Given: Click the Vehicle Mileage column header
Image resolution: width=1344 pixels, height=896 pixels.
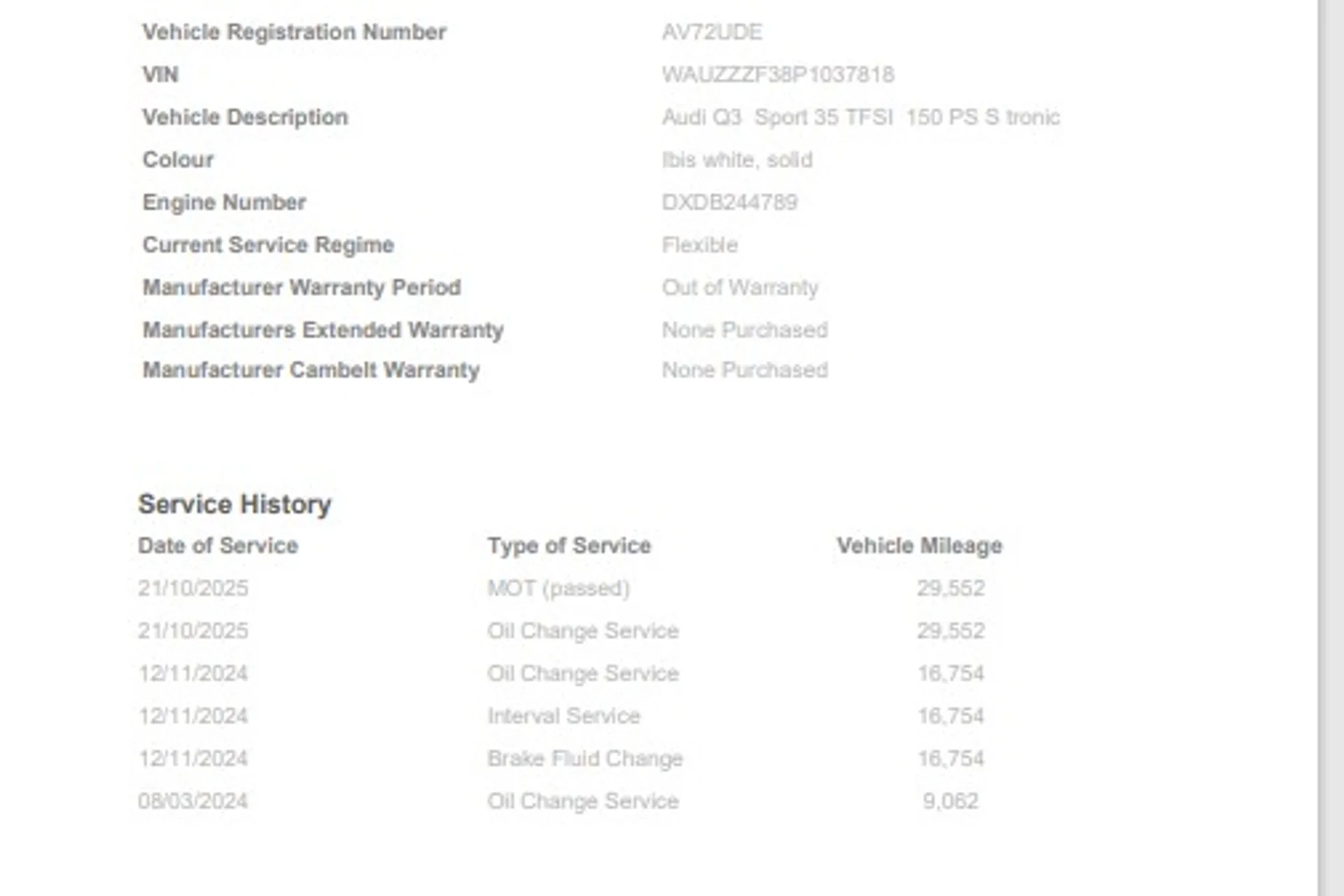Looking at the screenshot, I should point(919,546).
